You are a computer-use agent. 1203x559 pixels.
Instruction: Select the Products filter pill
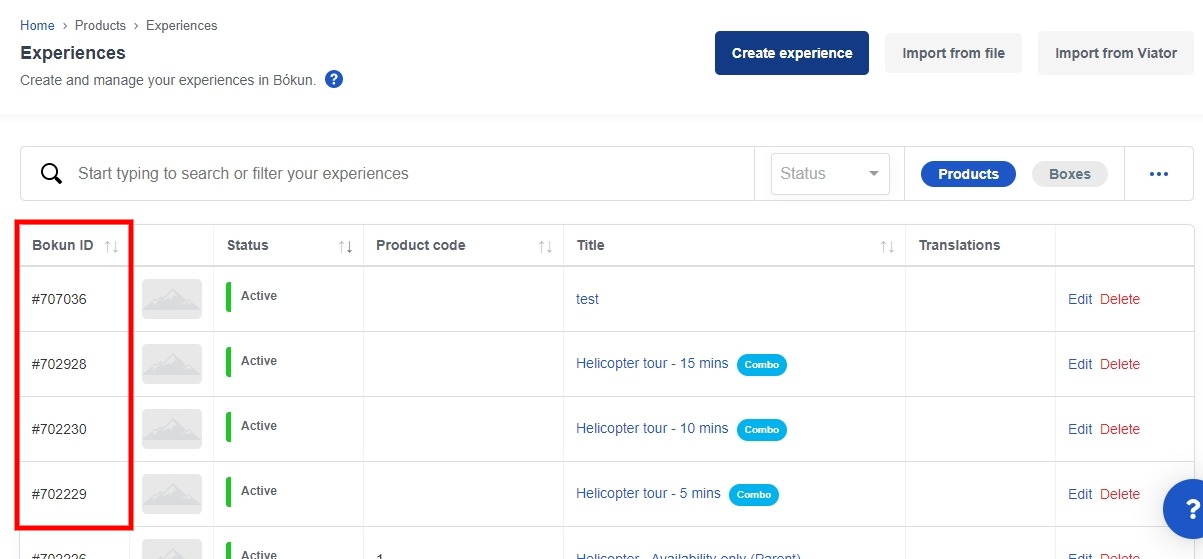pos(968,174)
